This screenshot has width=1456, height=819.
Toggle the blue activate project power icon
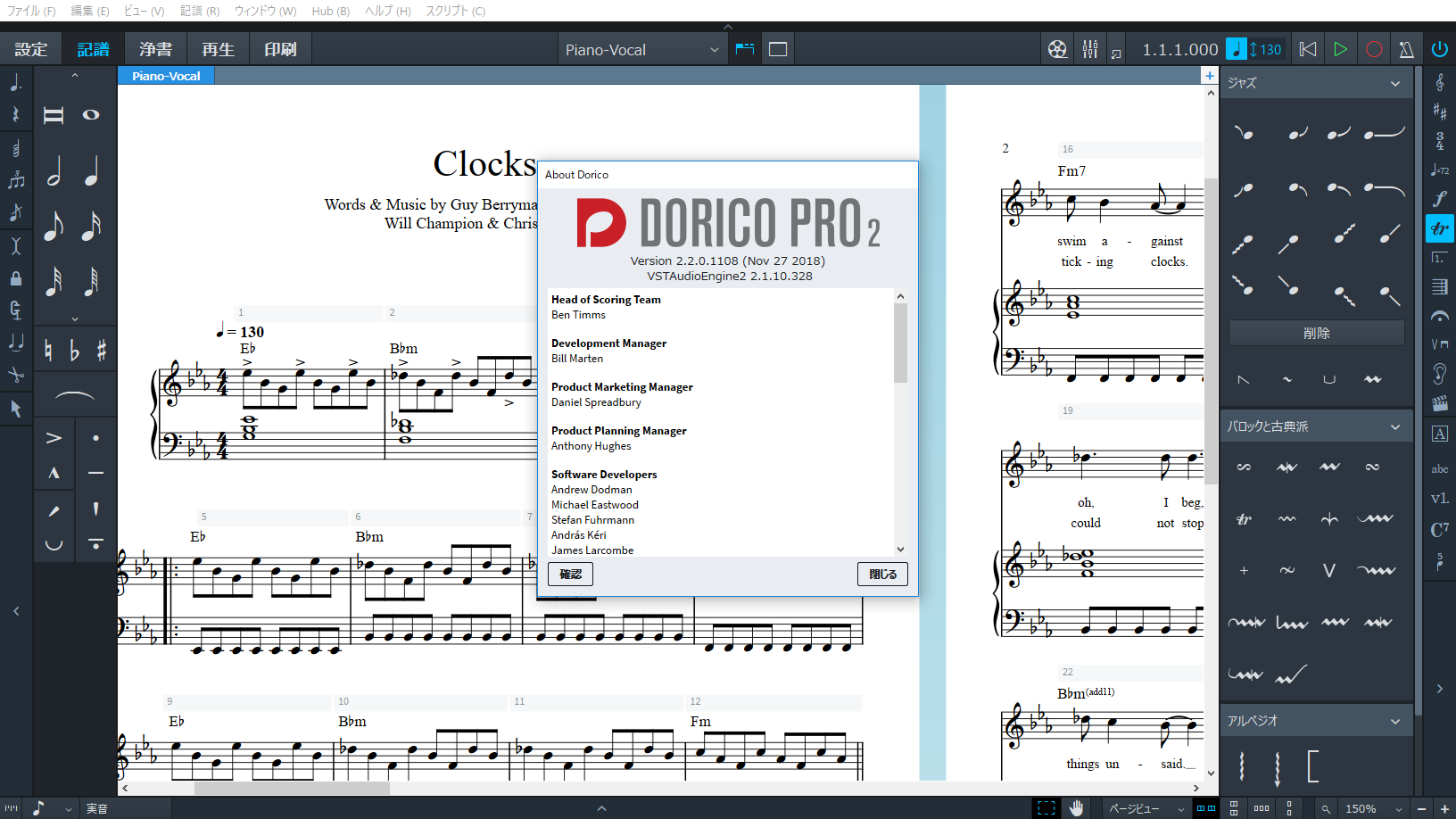[x=1440, y=49]
